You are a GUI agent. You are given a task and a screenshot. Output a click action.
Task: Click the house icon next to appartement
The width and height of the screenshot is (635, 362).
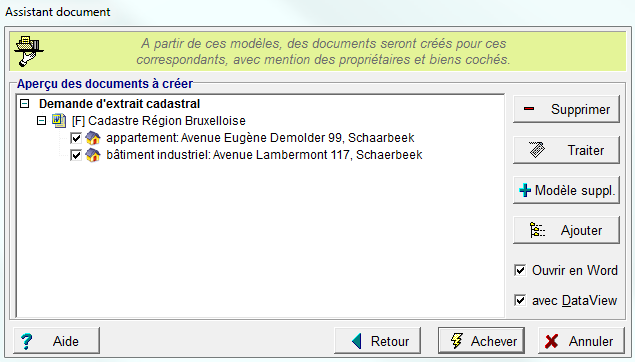(93, 138)
